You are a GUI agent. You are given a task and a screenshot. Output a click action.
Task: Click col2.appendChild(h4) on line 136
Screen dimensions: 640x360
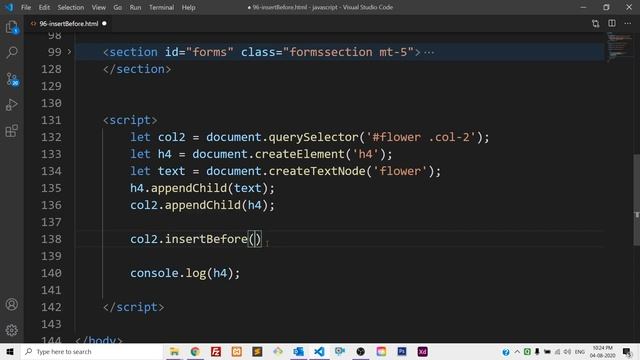click(x=202, y=205)
